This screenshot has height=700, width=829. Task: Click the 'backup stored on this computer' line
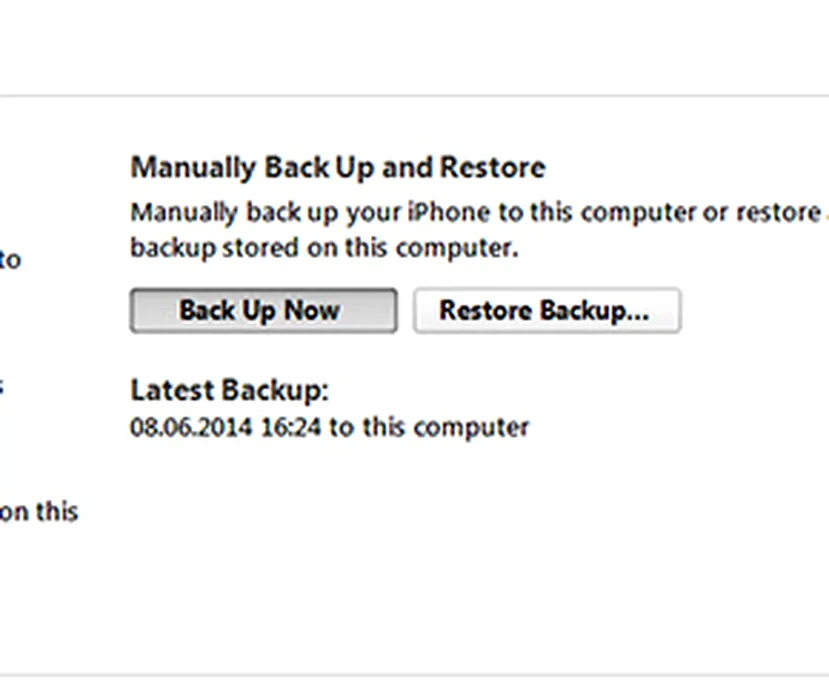pos(324,248)
